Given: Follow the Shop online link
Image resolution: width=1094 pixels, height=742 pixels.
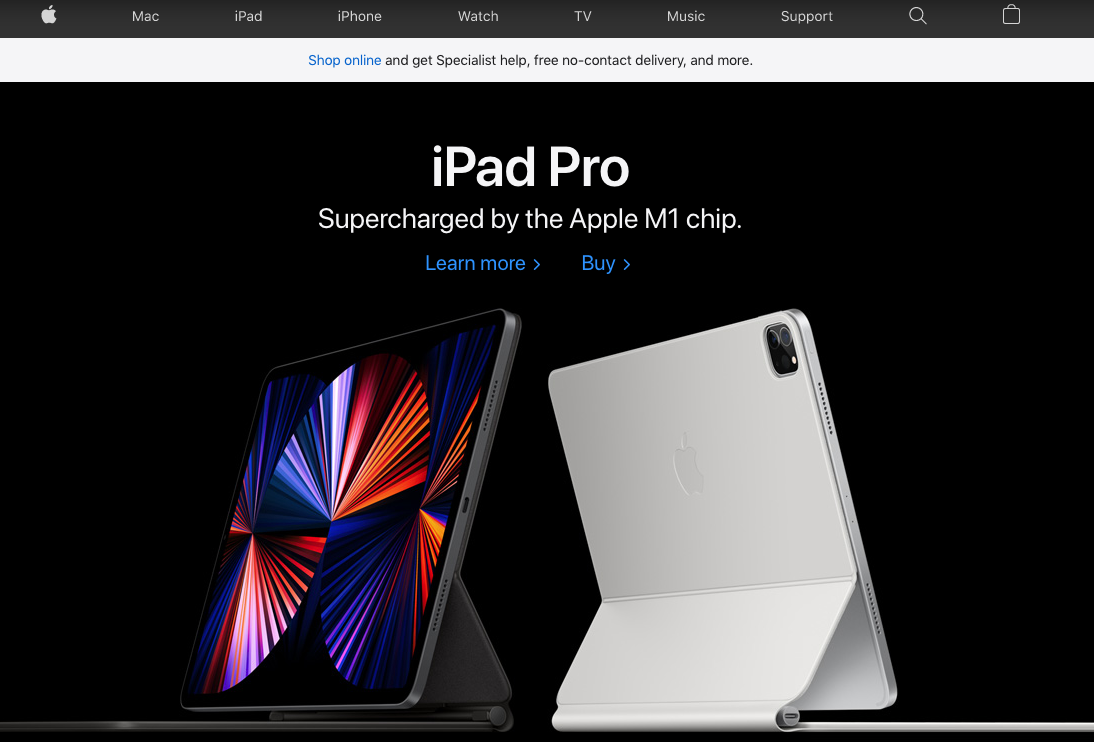Looking at the screenshot, I should pos(345,61).
